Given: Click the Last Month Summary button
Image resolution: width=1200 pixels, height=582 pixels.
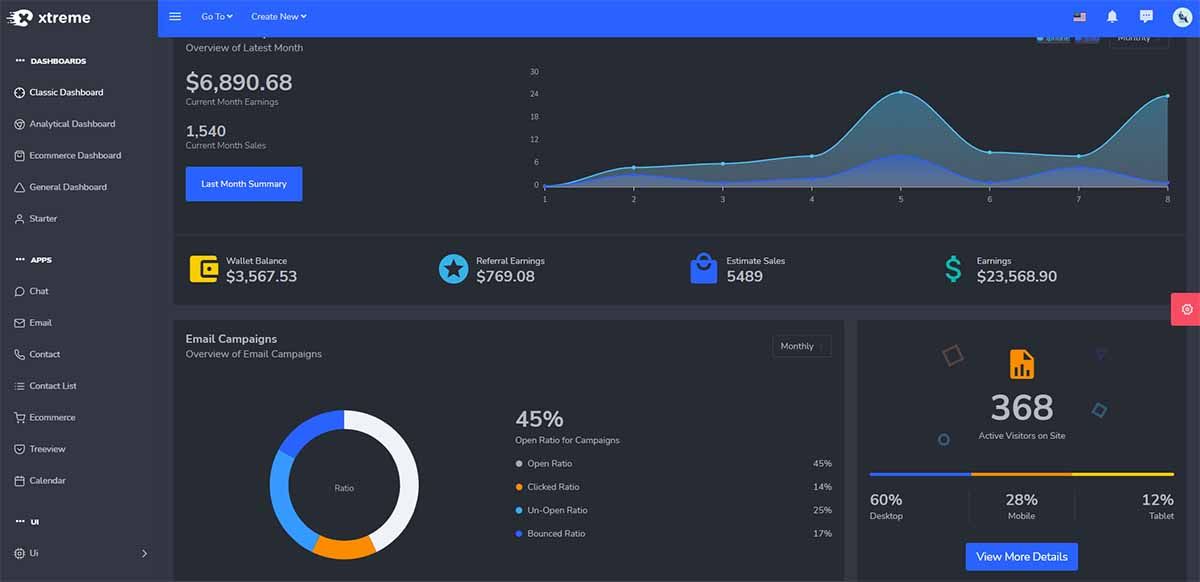Looking at the screenshot, I should tap(244, 184).
